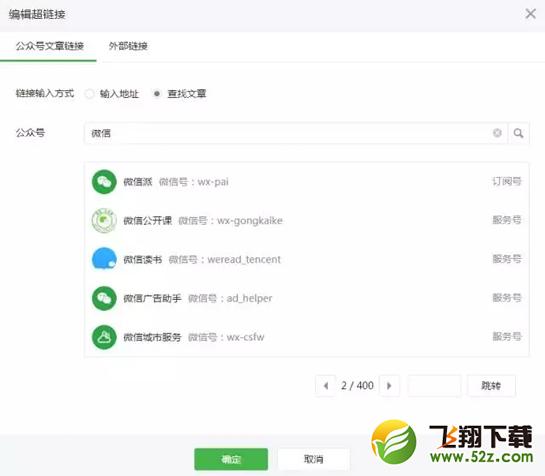Screen dimensions: 545x476
Task: Focus the page number jump field
Action: pyautogui.click(x=434, y=386)
